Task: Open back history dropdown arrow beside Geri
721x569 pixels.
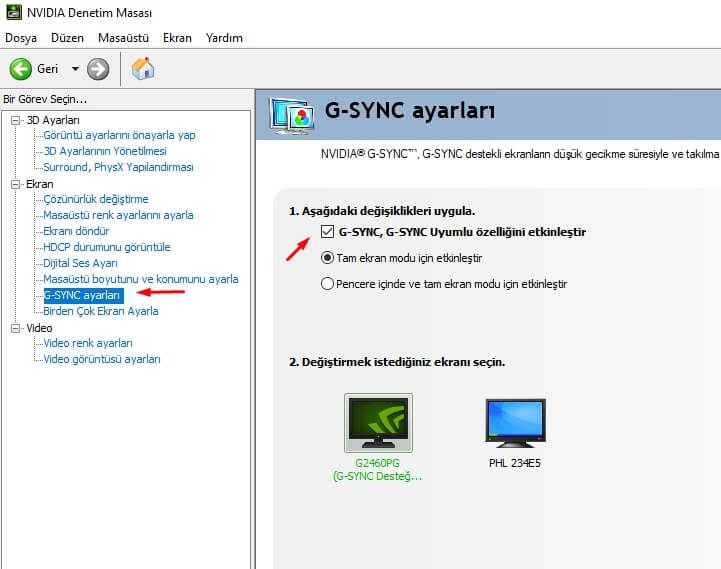Action: pos(75,69)
